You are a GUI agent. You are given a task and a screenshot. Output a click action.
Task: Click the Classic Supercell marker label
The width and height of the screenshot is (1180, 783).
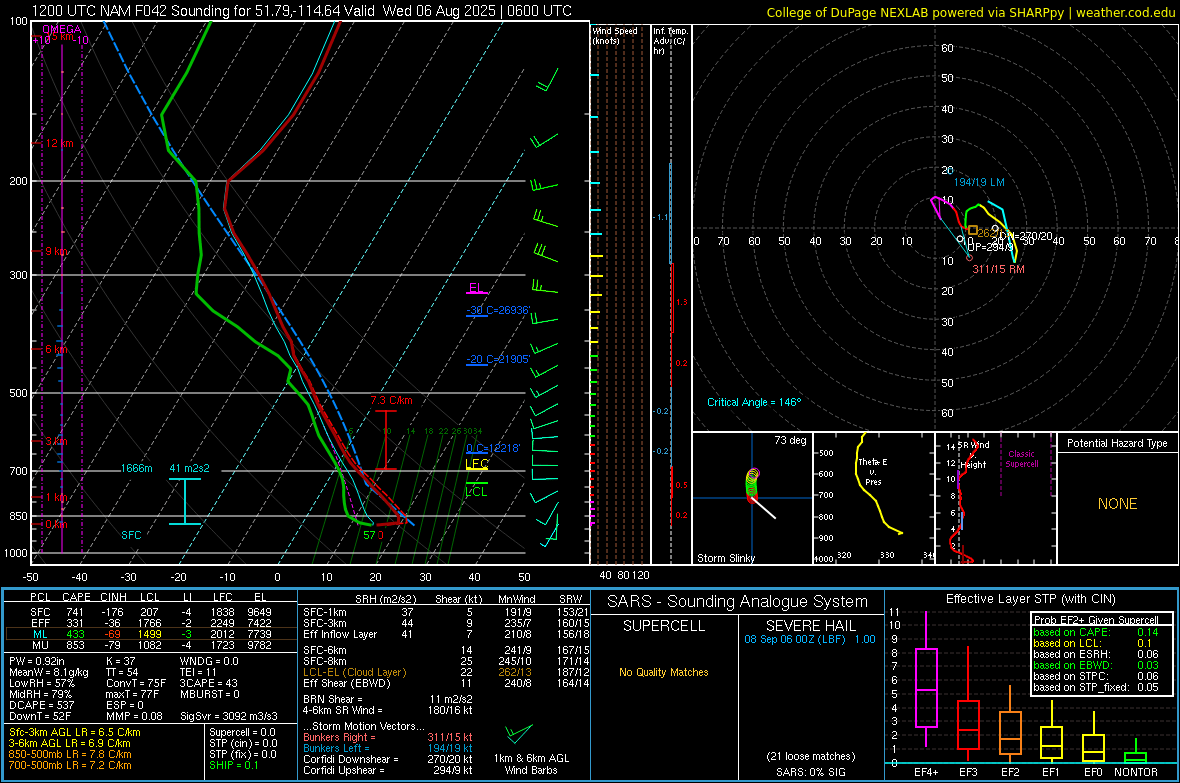(x=1022, y=459)
